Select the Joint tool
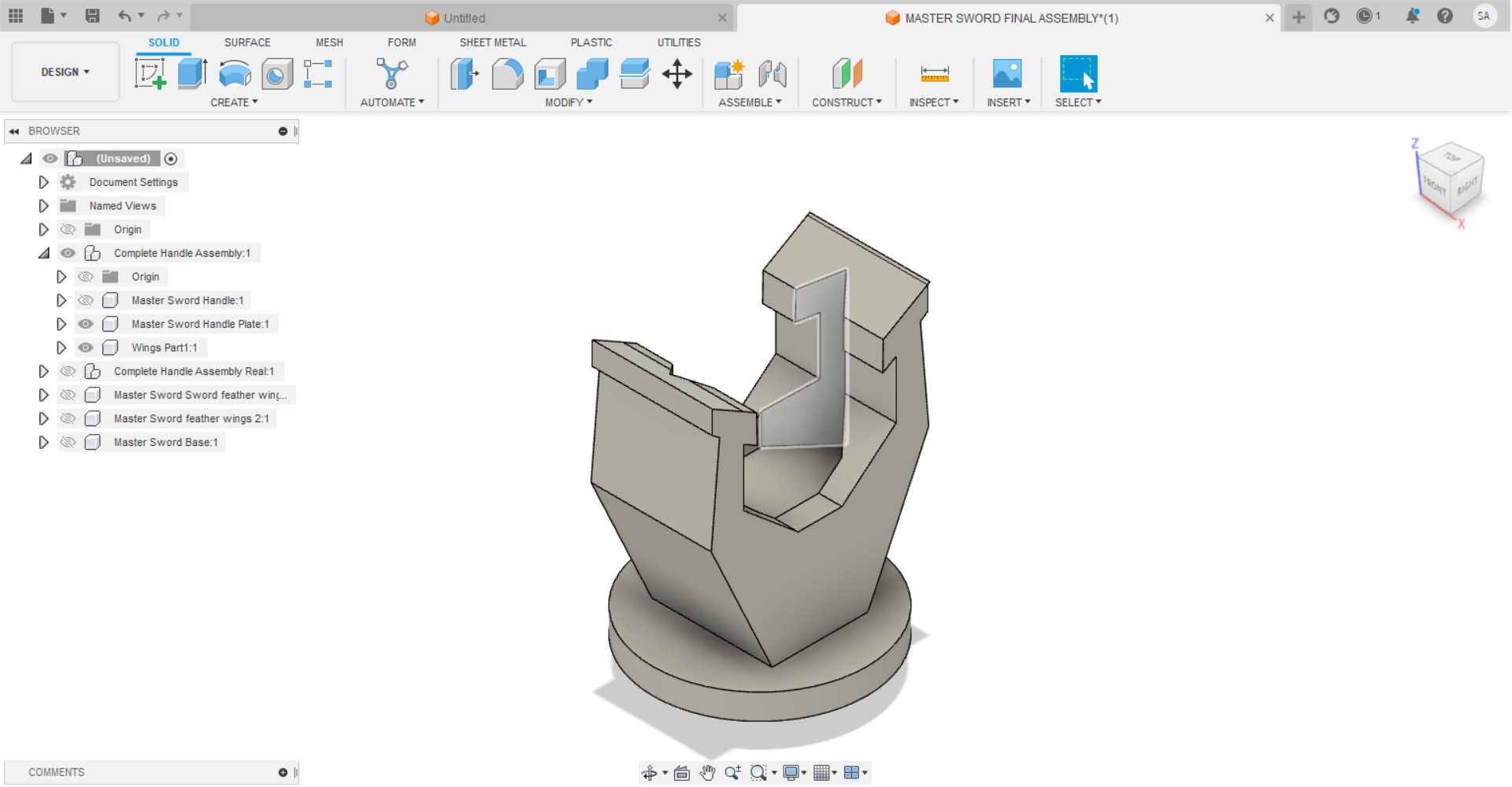 [772, 74]
